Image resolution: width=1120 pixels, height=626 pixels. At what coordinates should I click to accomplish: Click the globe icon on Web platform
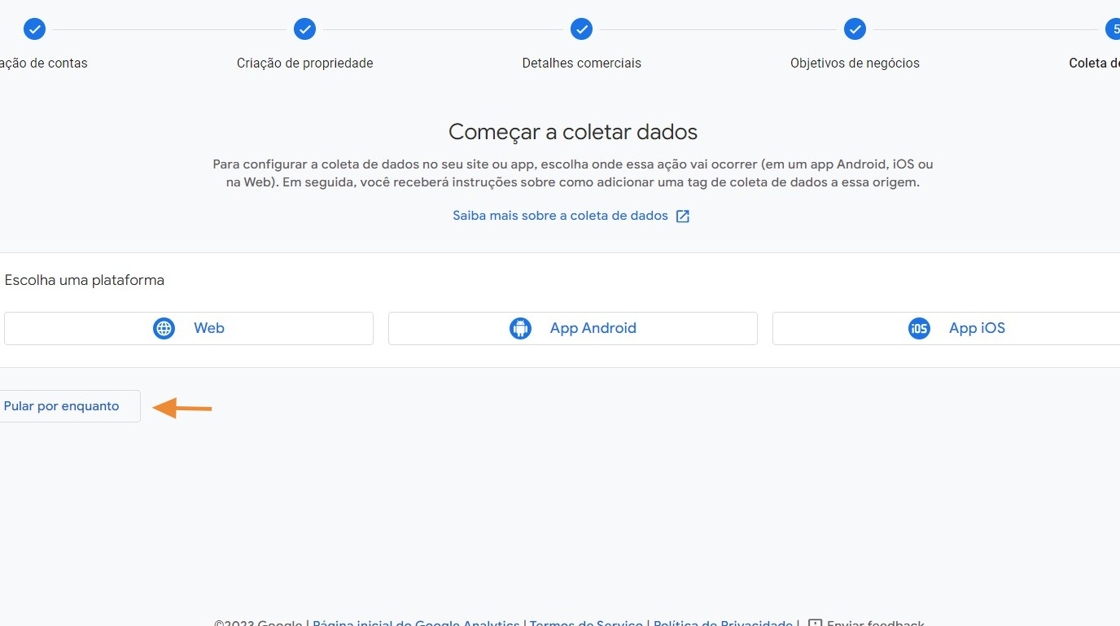point(164,328)
